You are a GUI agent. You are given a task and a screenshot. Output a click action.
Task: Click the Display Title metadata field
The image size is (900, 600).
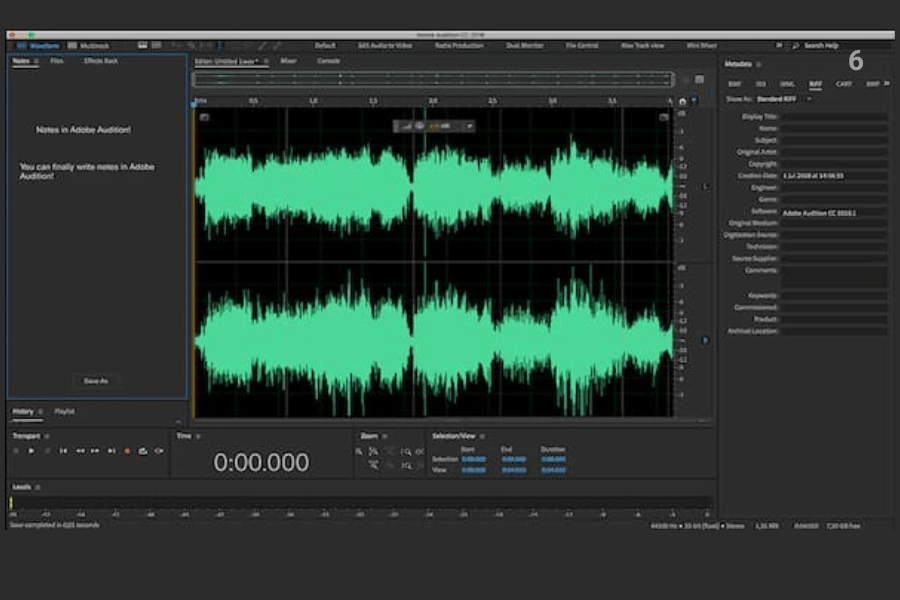pyautogui.click(x=833, y=116)
